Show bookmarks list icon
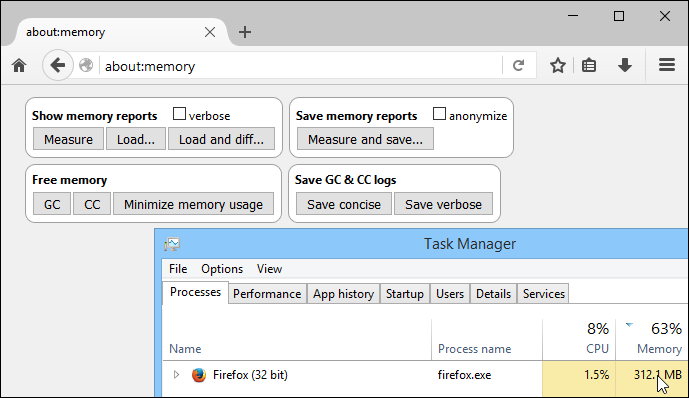The height and width of the screenshot is (398, 689). tap(589, 65)
